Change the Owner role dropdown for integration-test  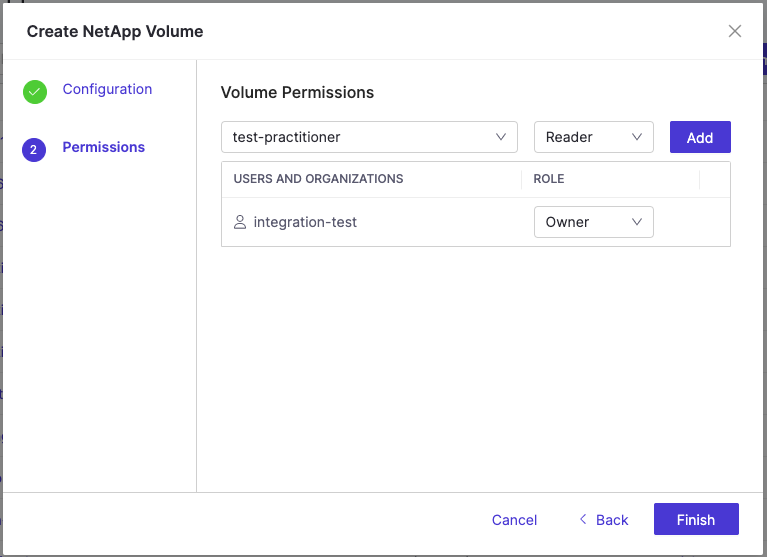[593, 222]
